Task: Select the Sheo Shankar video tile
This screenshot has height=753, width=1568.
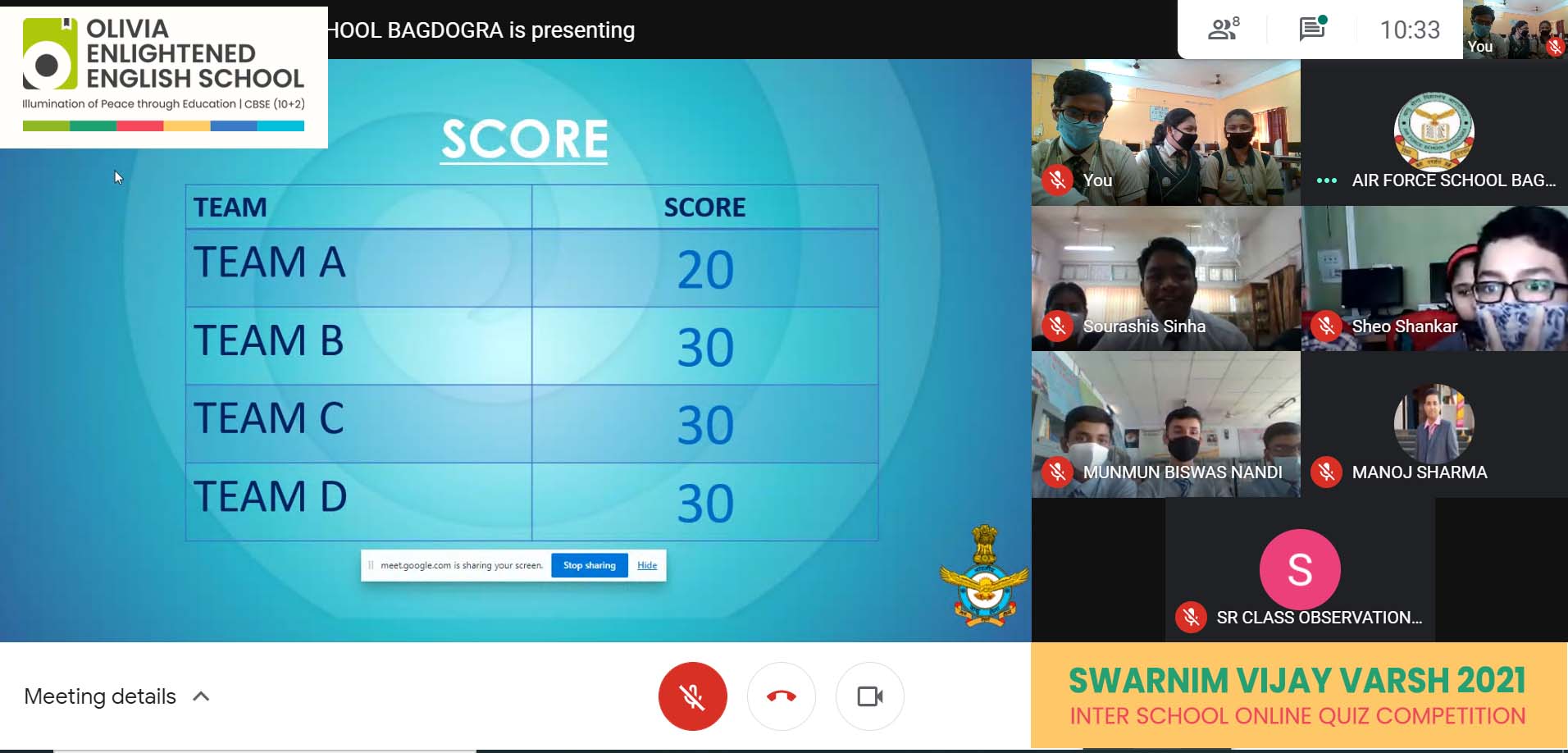Action: (x=1434, y=277)
